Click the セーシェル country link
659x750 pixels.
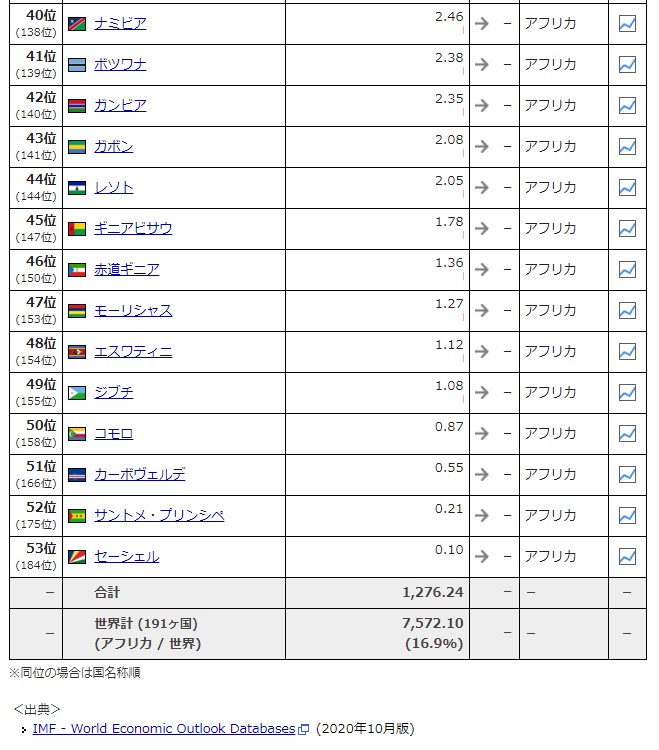(x=126, y=556)
